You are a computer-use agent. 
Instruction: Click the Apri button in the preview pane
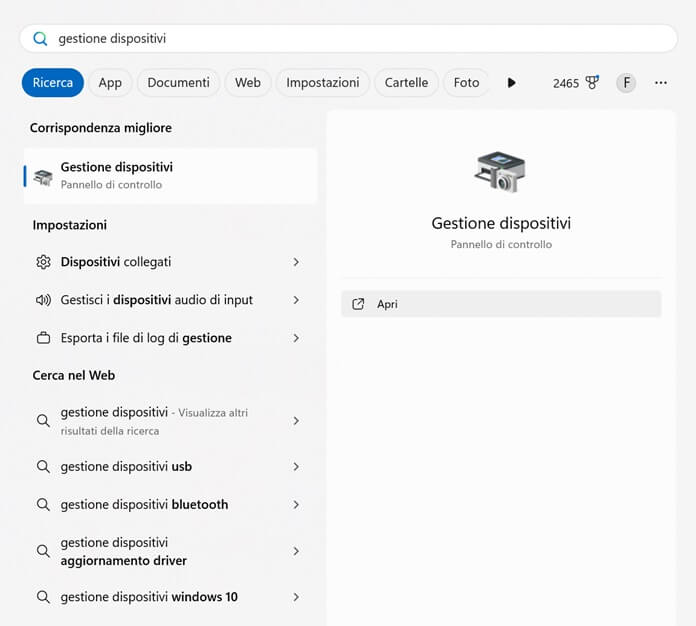point(501,304)
